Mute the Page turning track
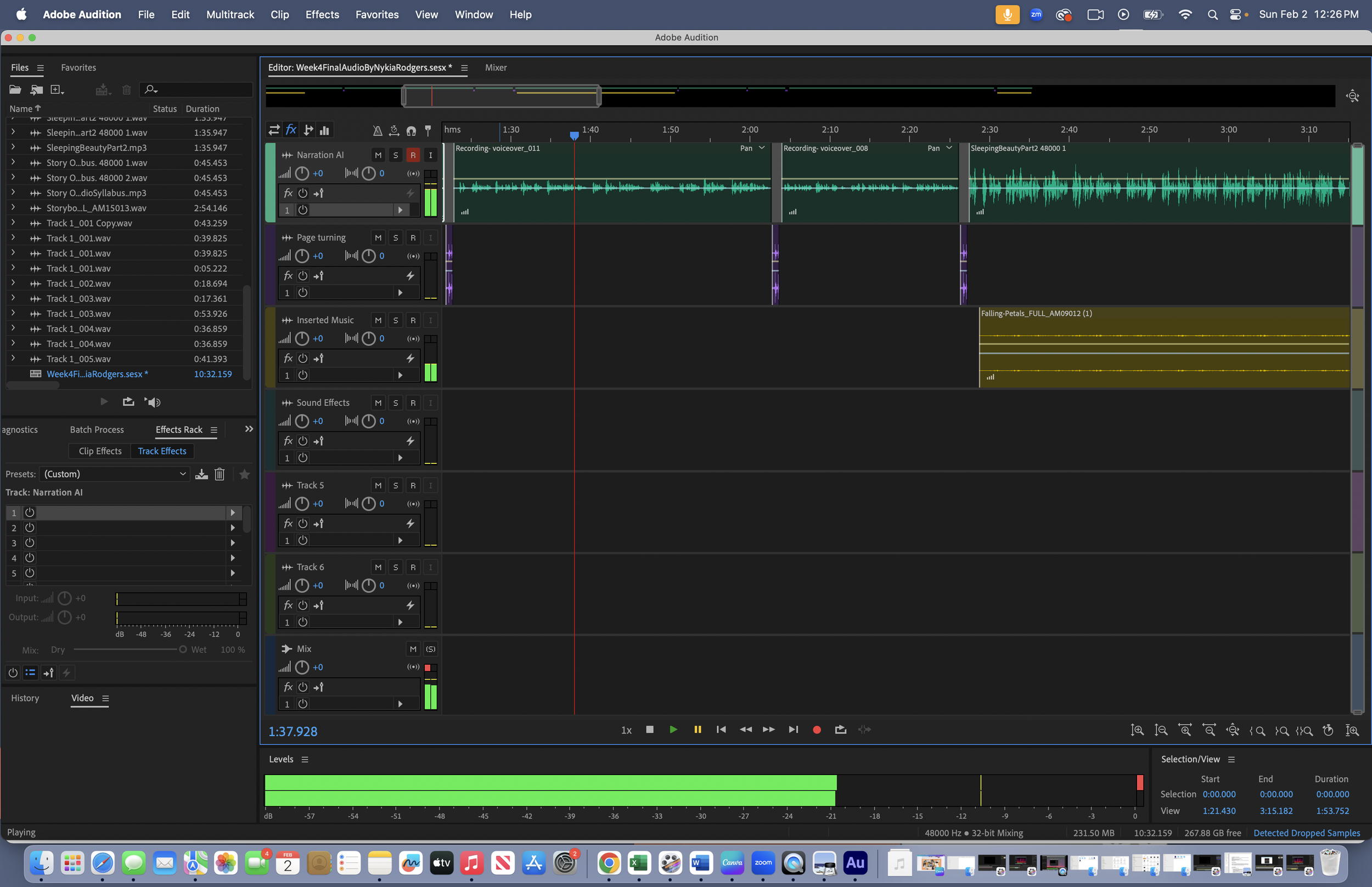Viewport: 1372px width, 887px height. tap(378, 238)
